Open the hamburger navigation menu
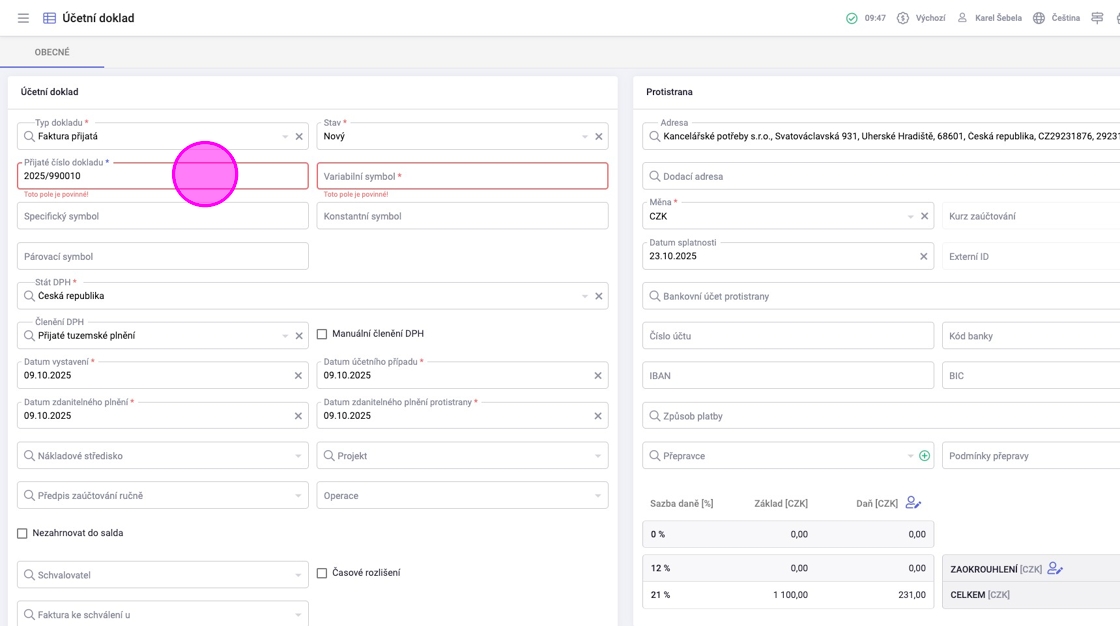 [x=23, y=18]
